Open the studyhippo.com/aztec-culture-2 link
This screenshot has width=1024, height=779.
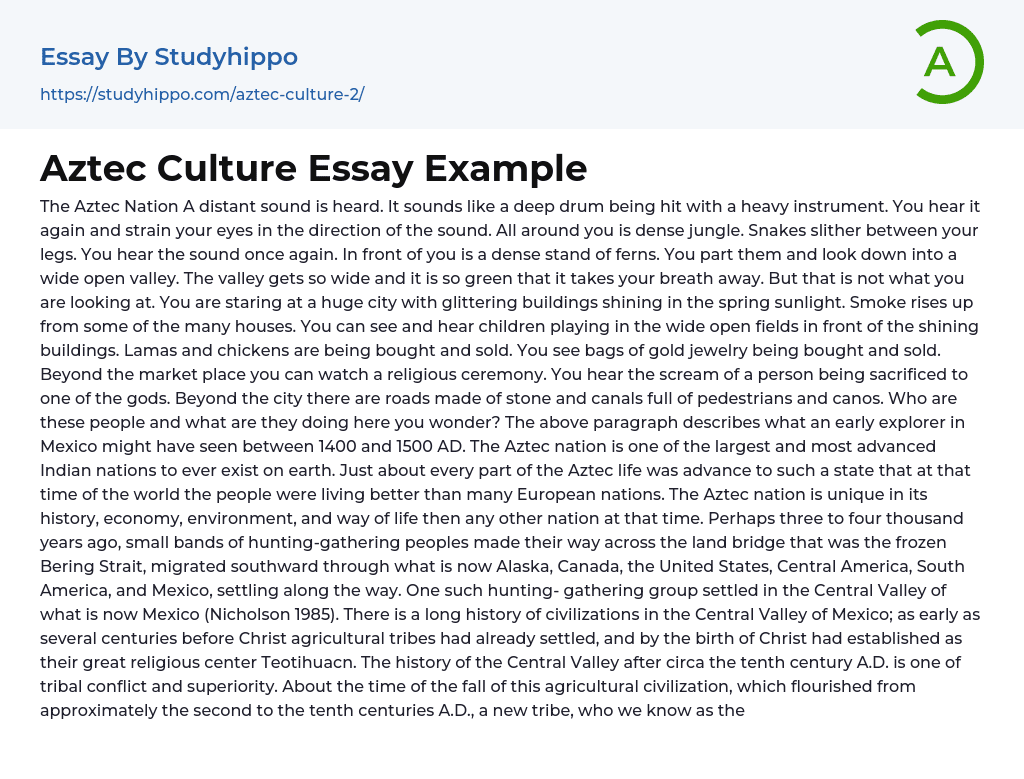point(202,95)
